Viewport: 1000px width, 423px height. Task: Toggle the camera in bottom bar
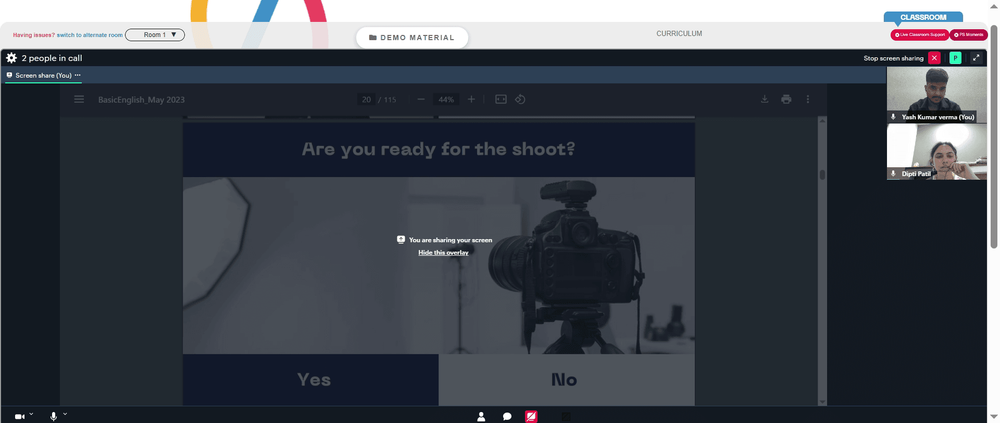click(x=20, y=417)
